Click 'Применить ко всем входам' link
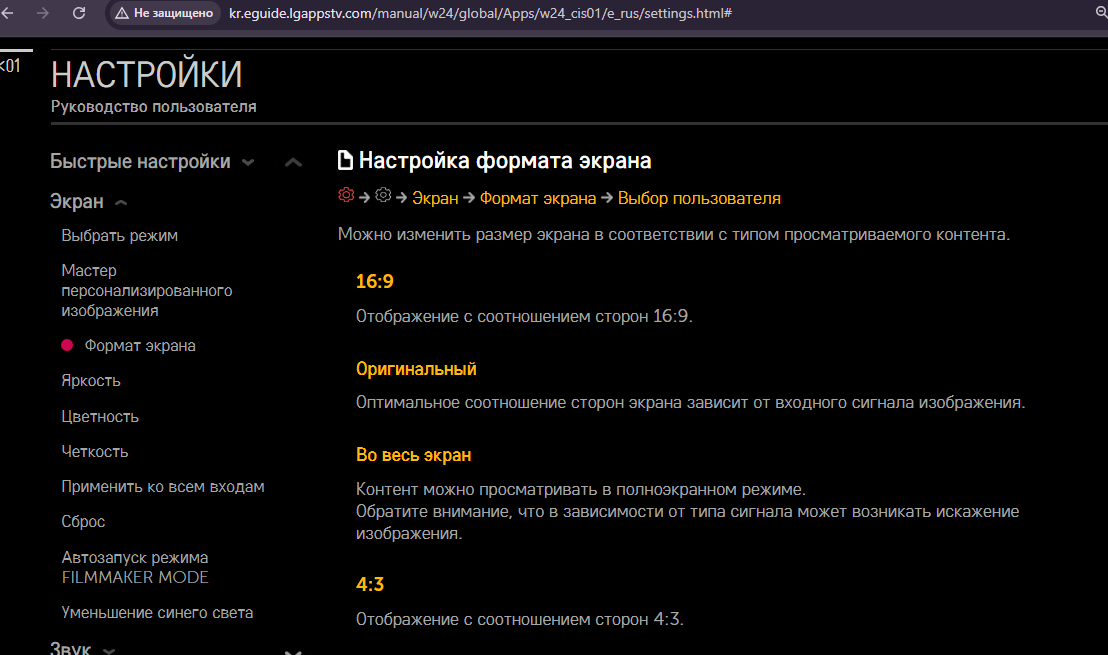 163,487
